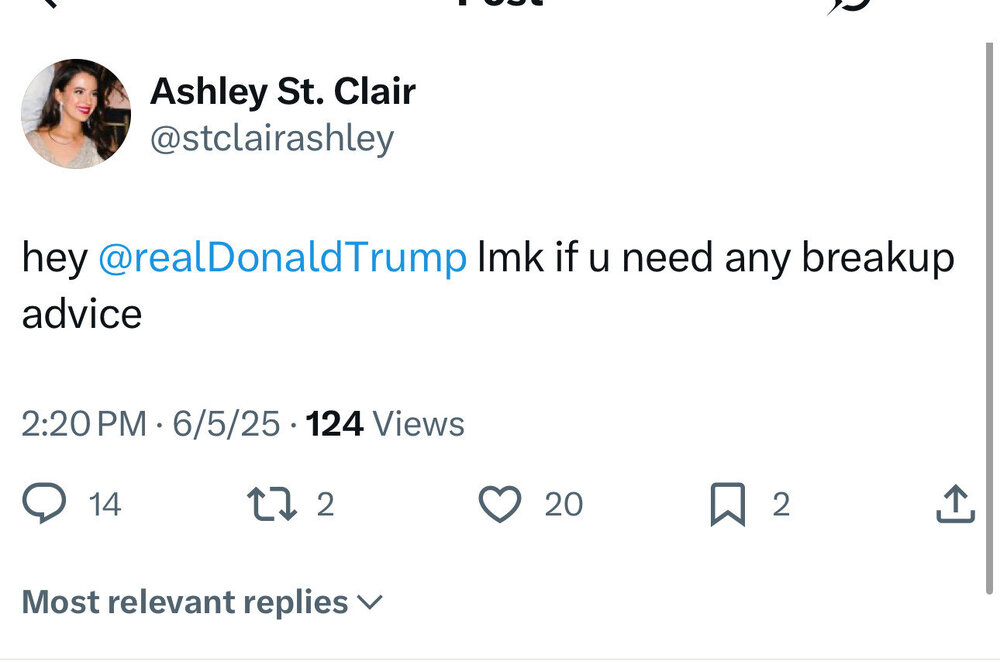Click the like count 20
1000x662 pixels.
pos(564,505)
